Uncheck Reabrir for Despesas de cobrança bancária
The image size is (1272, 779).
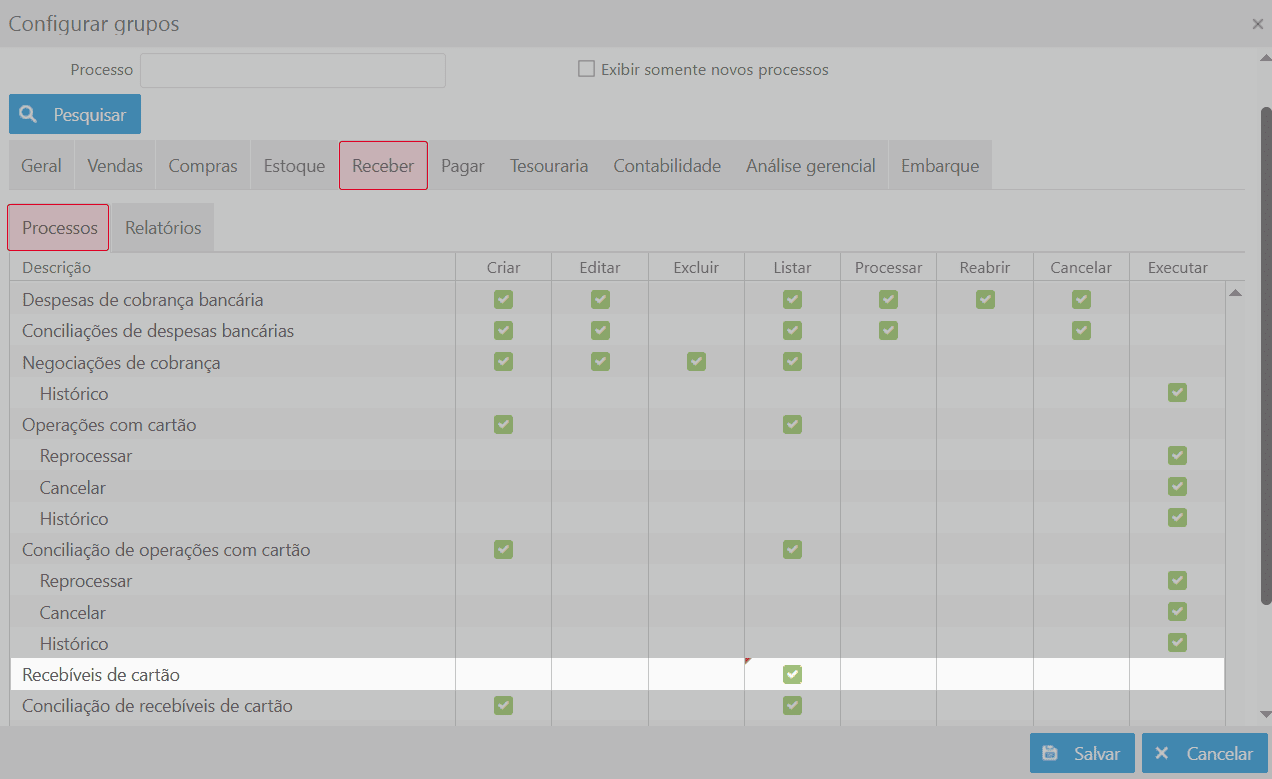tap(985, 299)
